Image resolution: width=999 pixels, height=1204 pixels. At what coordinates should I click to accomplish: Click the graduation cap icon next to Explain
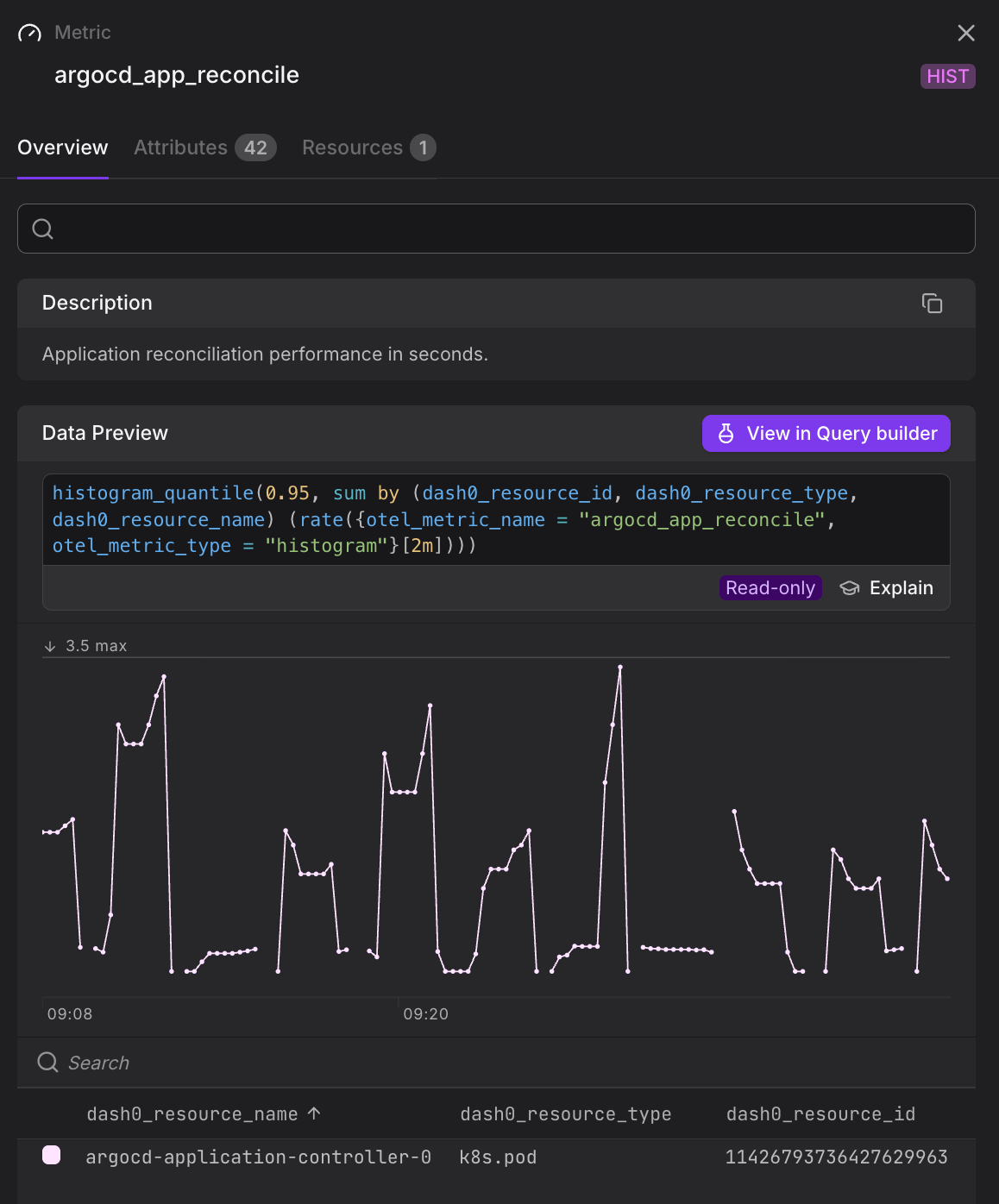[x=850, y=587]
